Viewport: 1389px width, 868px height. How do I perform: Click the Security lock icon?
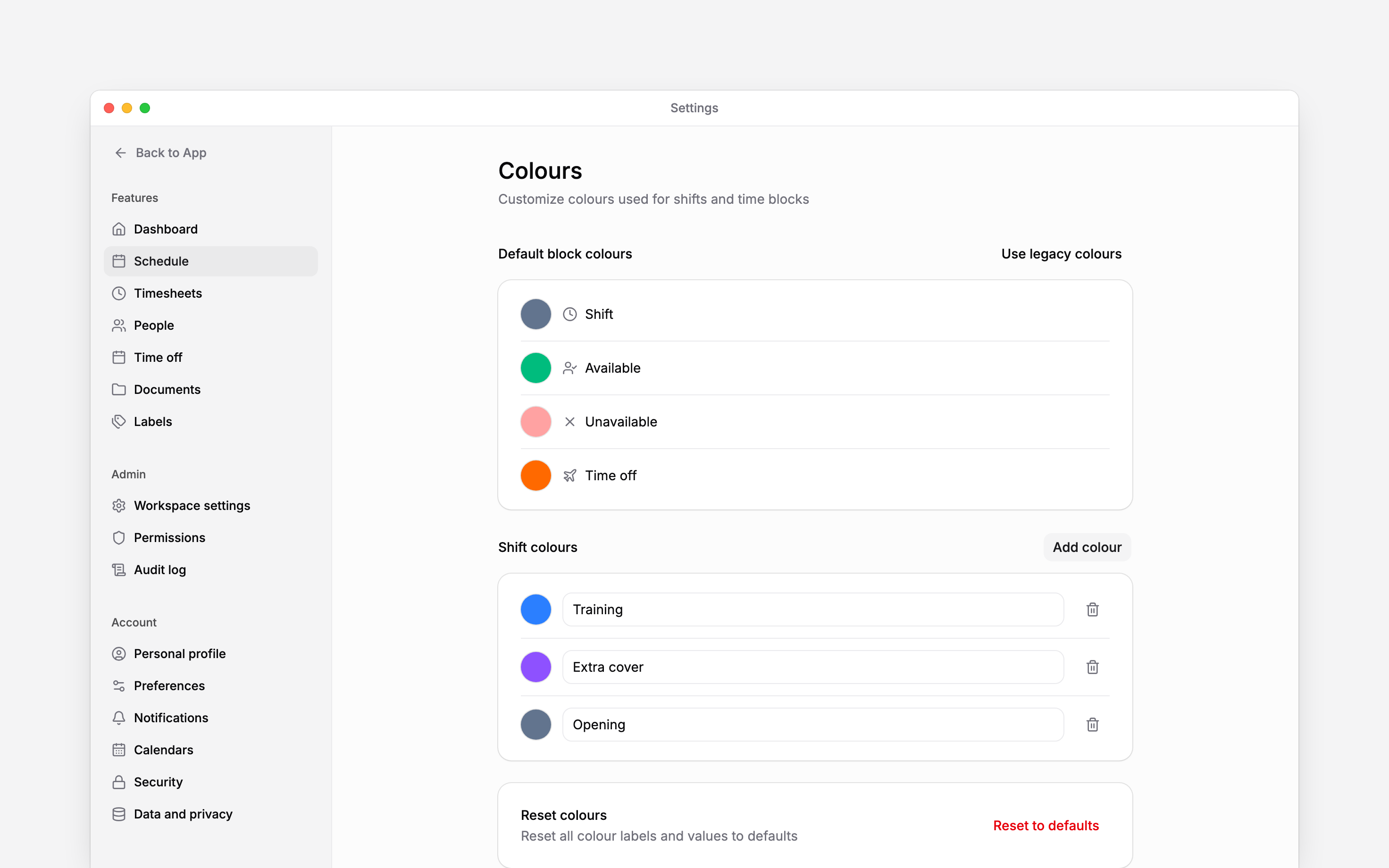[119, 783]
